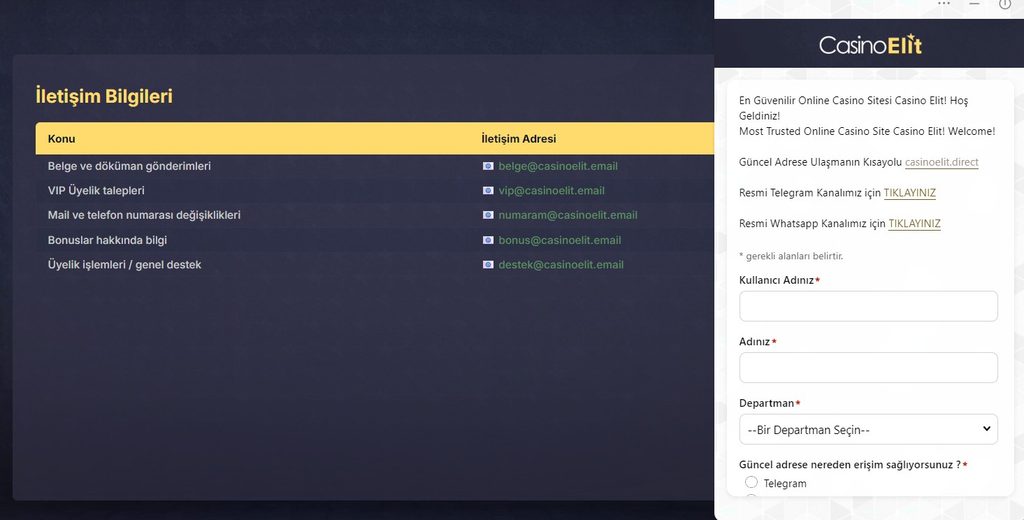Click the end-chat power icon
This screenshot has width=1024, height=520.
point(1004,4)
